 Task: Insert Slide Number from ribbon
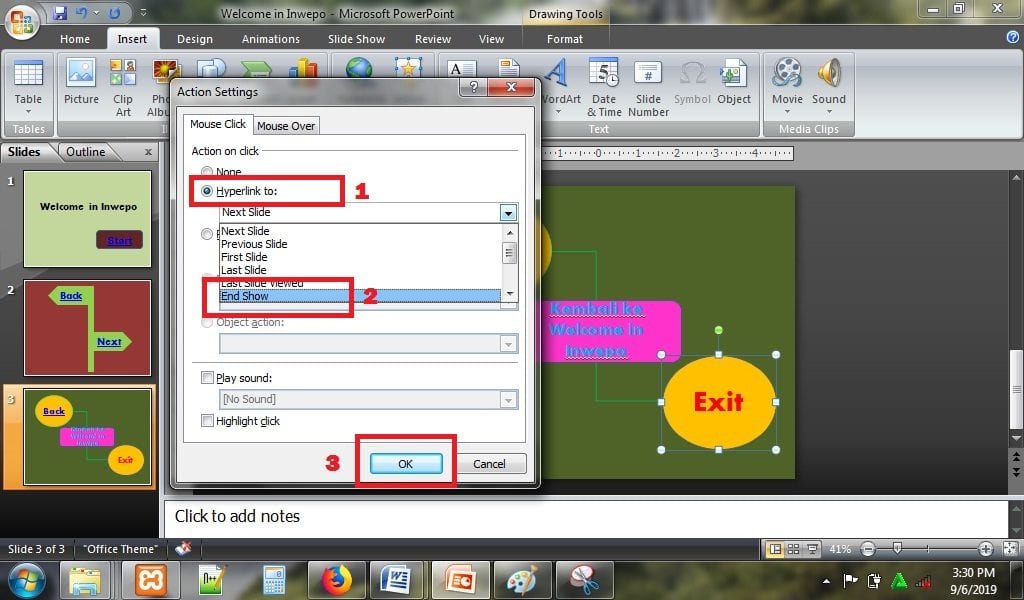point(648,87)
